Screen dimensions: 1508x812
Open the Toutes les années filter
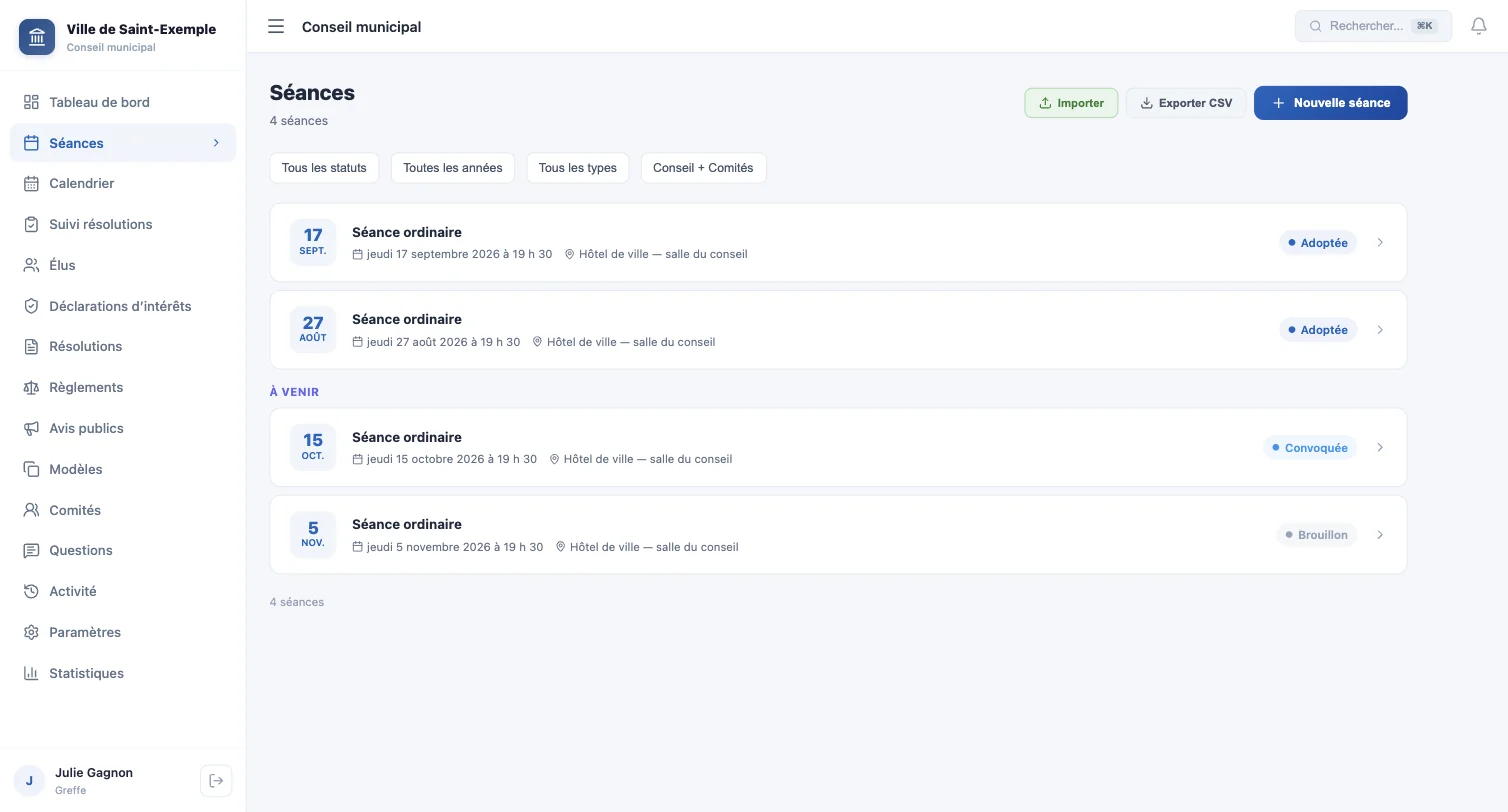(x=453, y=168)
